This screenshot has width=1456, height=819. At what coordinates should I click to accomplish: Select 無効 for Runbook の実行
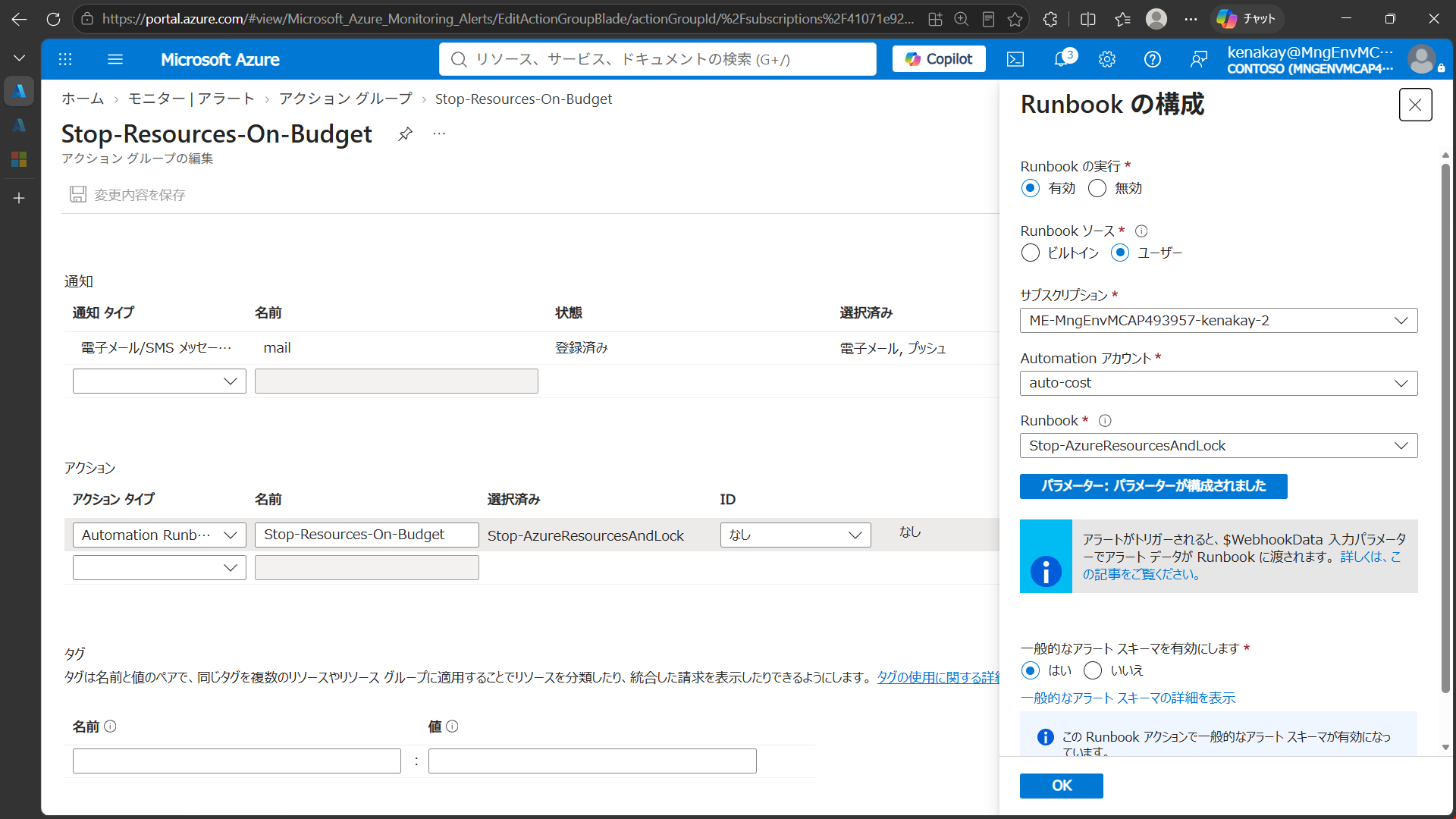[x=1097, y=188]
